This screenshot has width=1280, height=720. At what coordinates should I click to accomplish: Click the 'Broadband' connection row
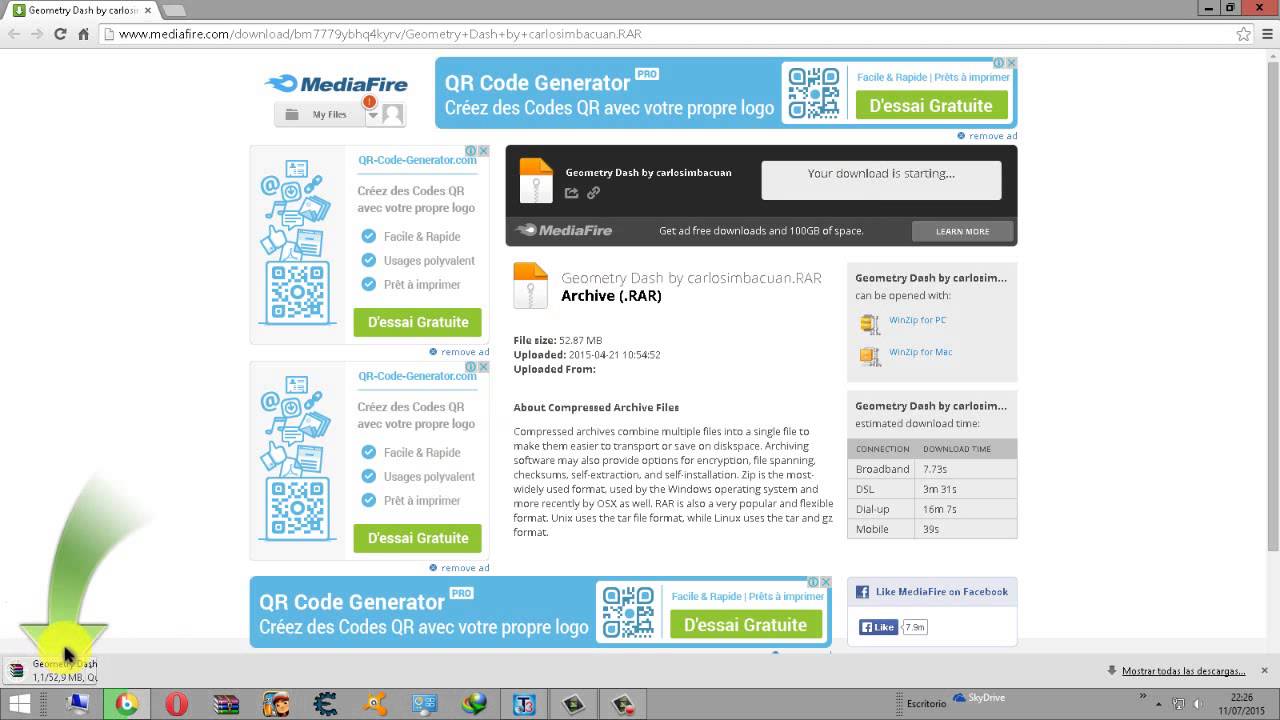pyautogui.click(x=932, y=469)
